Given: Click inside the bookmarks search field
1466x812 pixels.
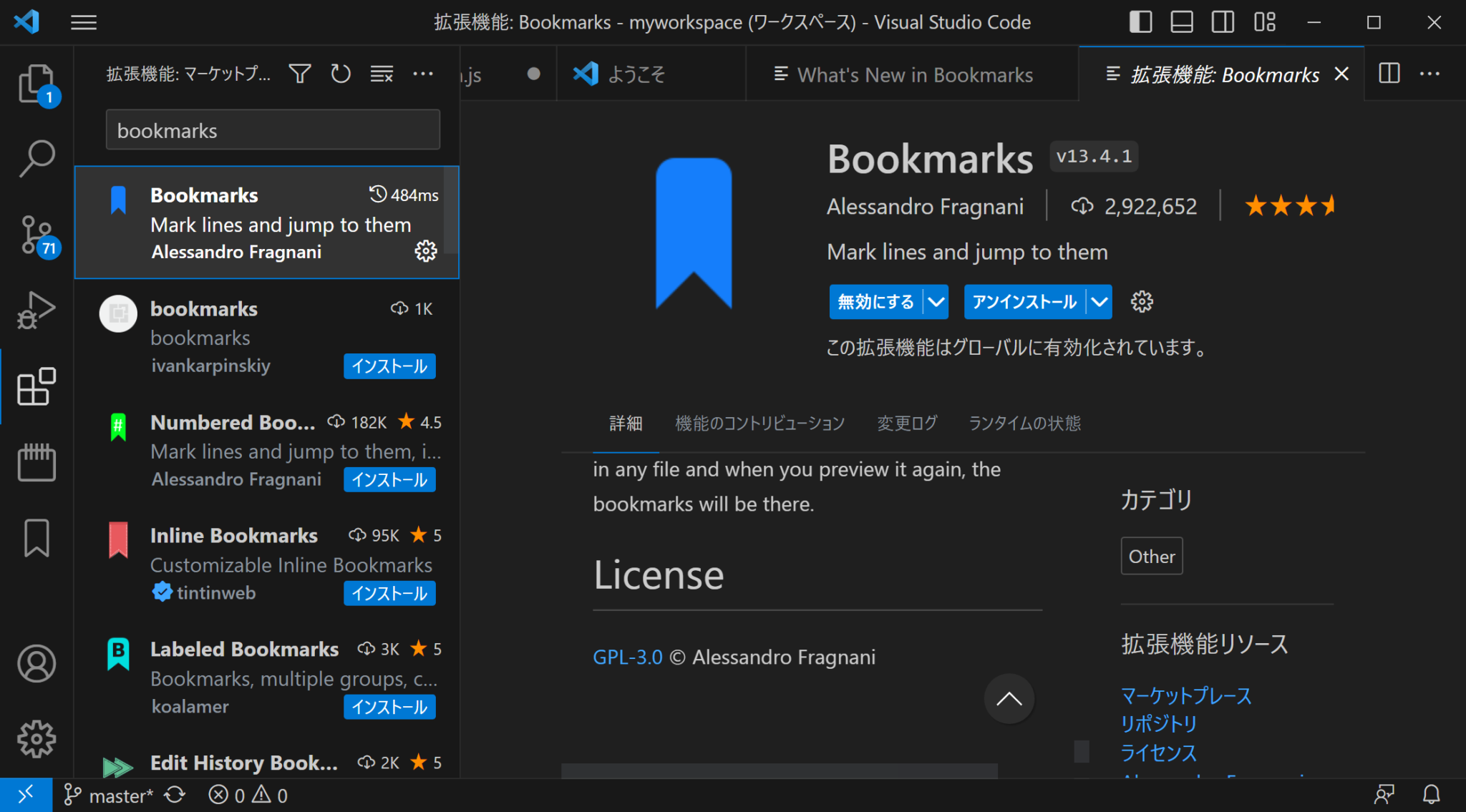Looking at the screenshot, I should 272,129.
